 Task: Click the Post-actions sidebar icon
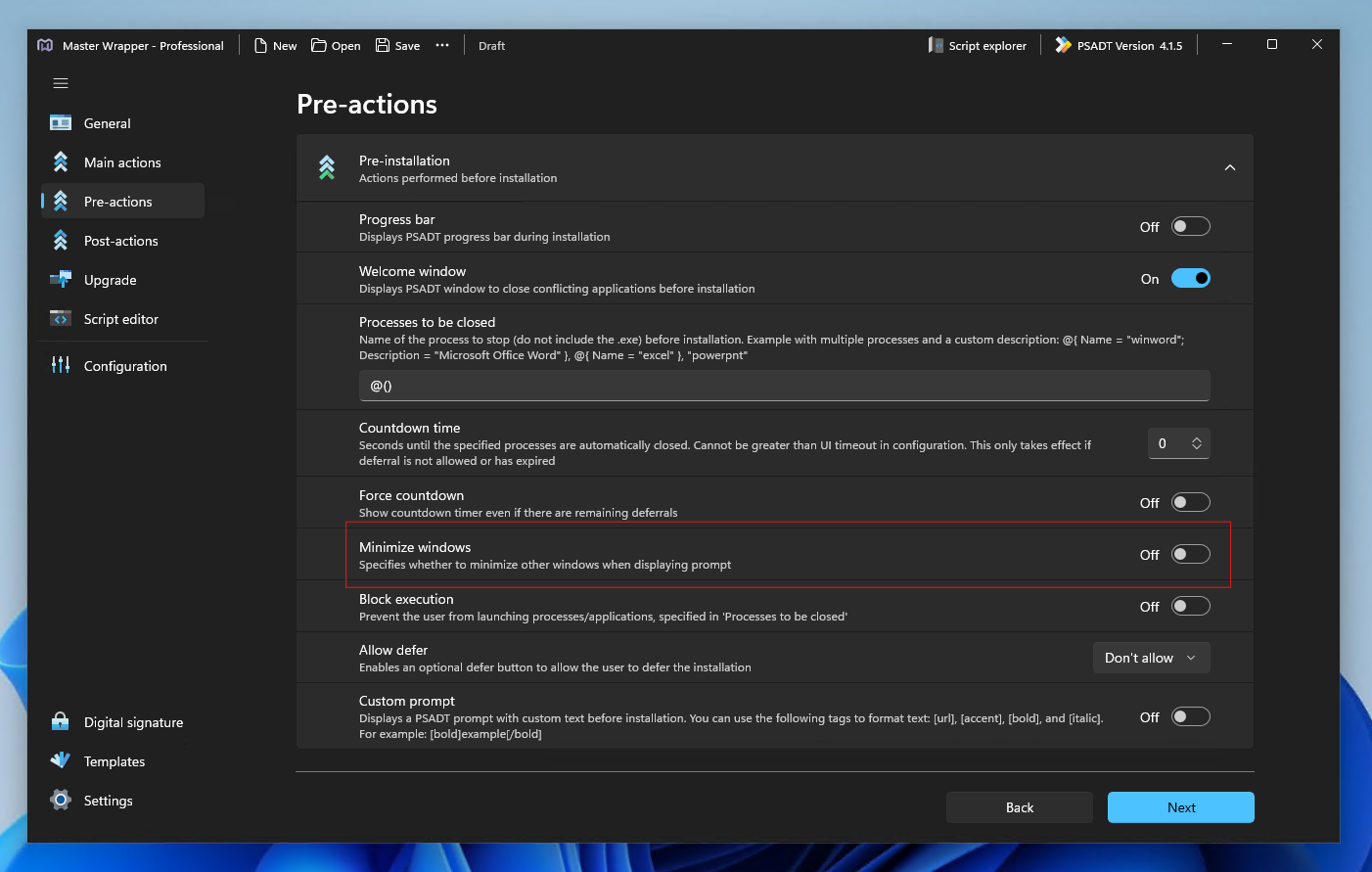(x=61, y=240)
